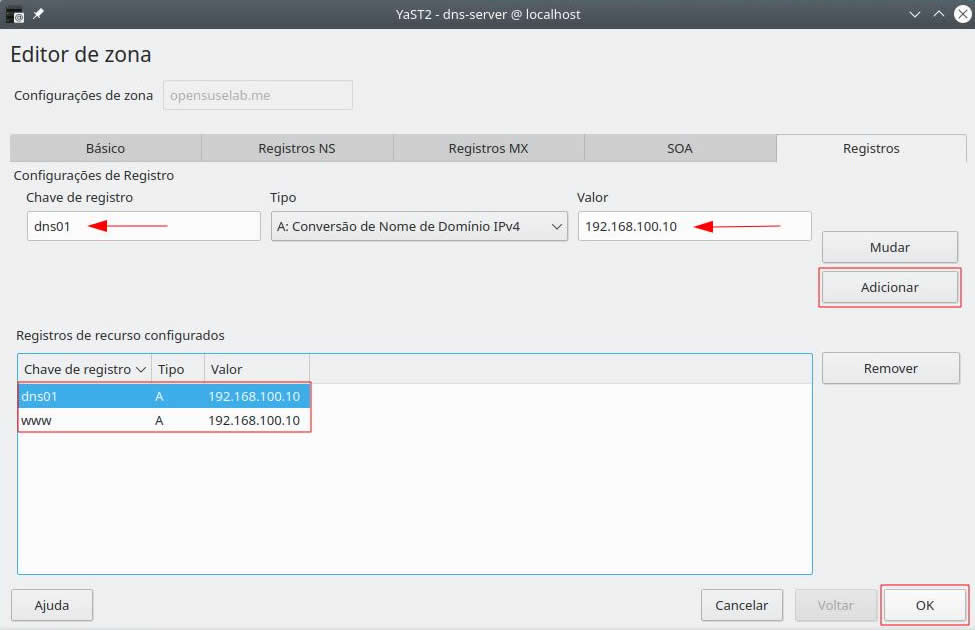Click the pin icon in title bar

point(38,14)
